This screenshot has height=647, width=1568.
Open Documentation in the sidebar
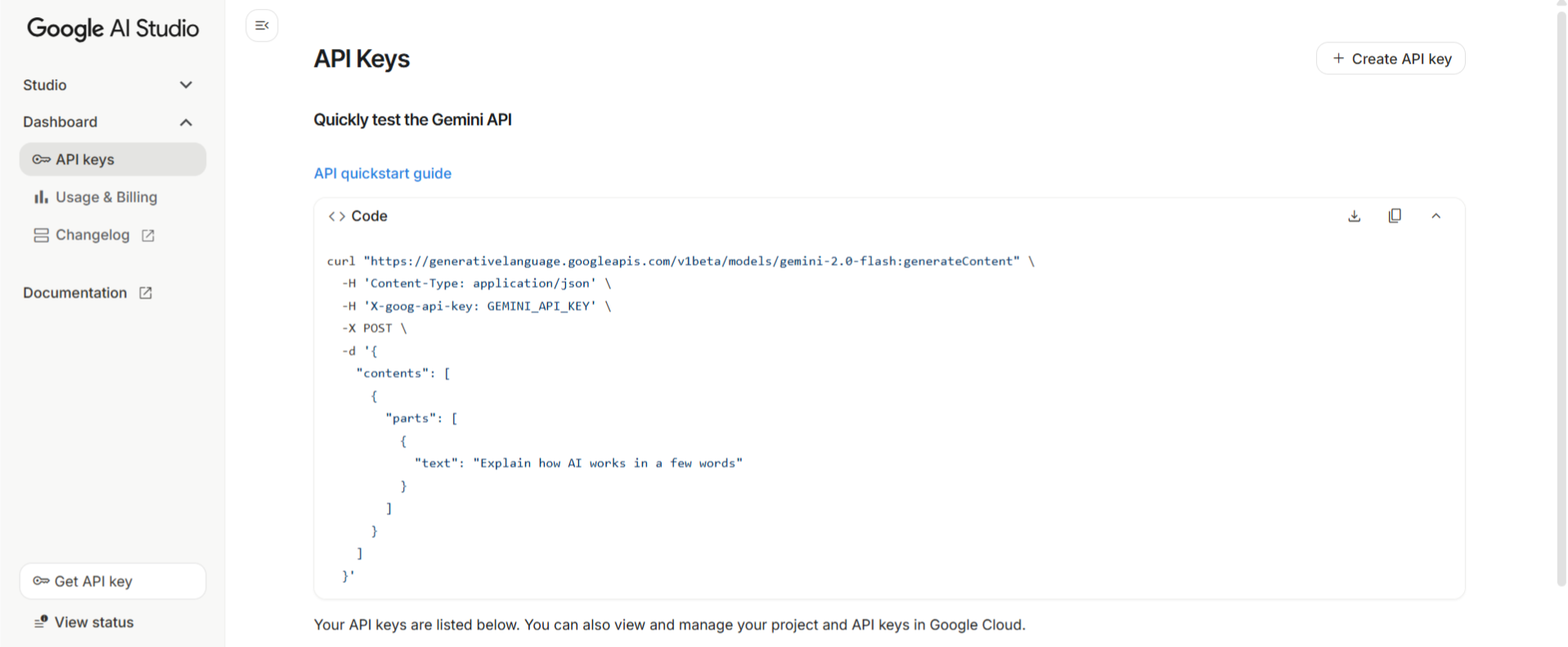click(x=88, y=293)
